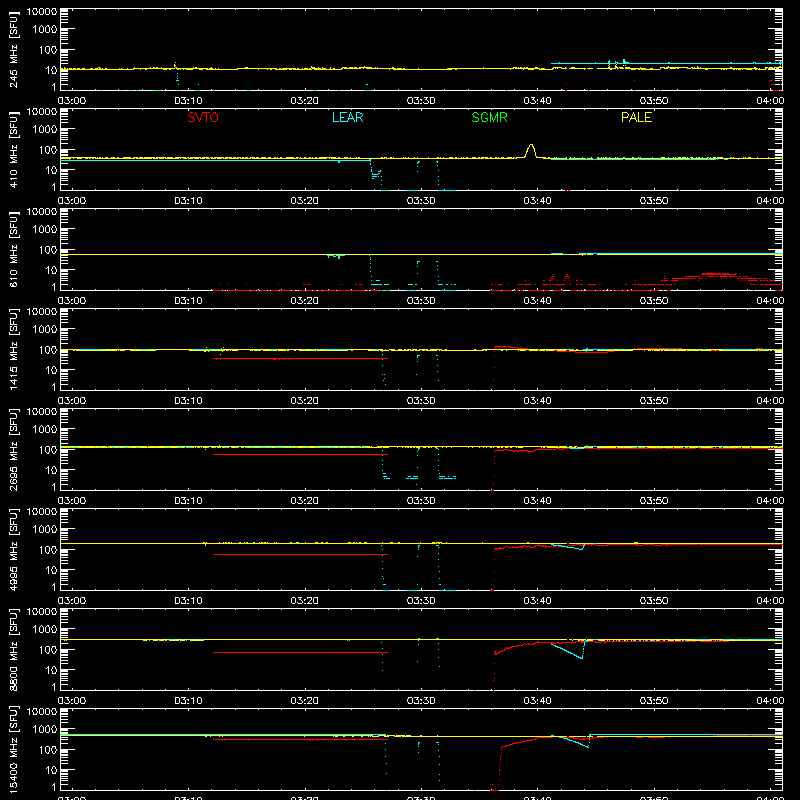Click the 03:30 tick under the 4995 MHz plot
800x800 pixels.
point(420,601)
